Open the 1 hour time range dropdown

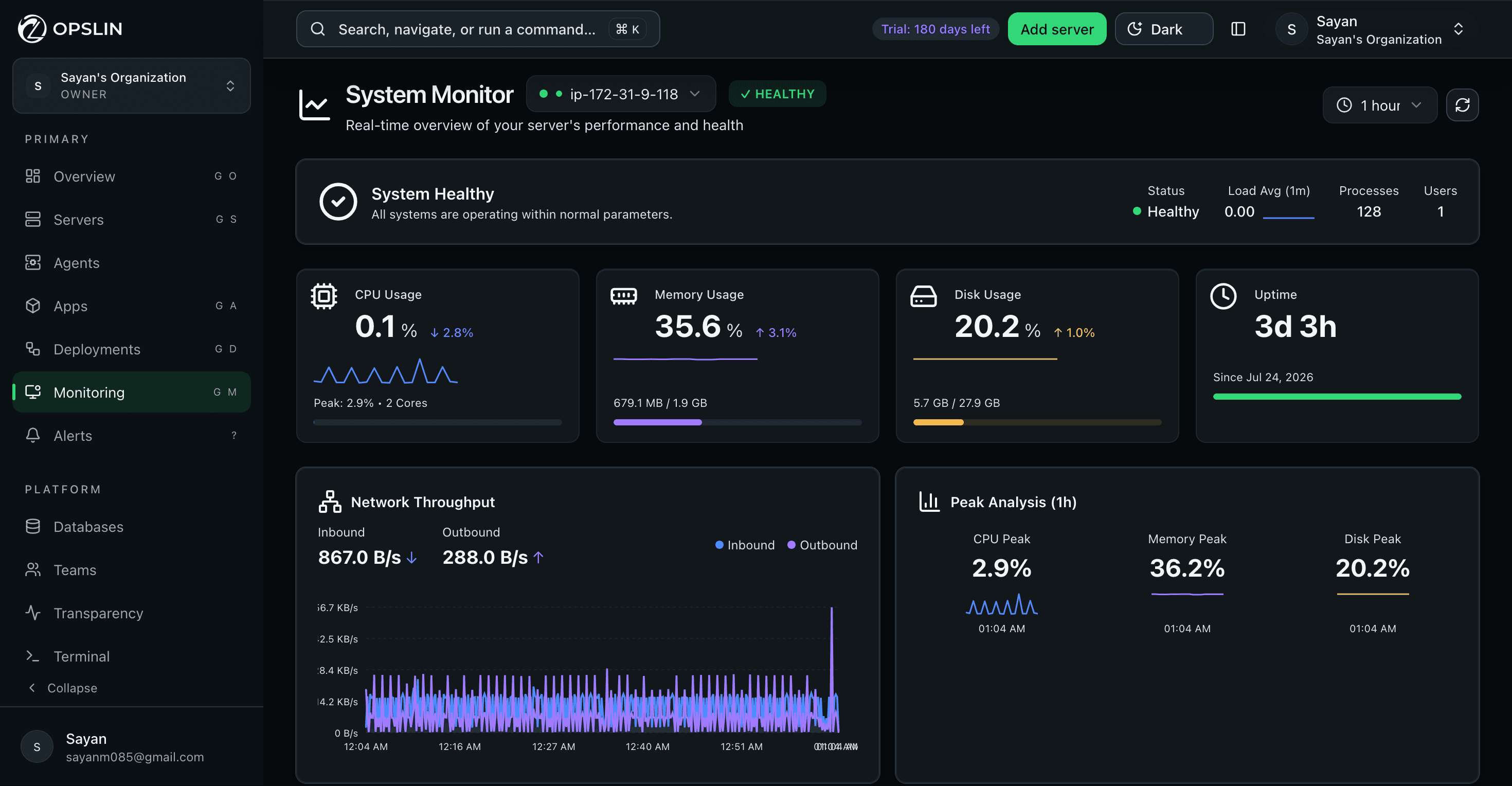pos(1379,105)
